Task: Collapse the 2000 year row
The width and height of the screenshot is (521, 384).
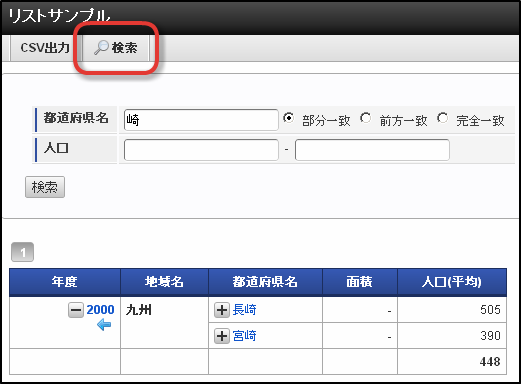Action: (76, 310)
